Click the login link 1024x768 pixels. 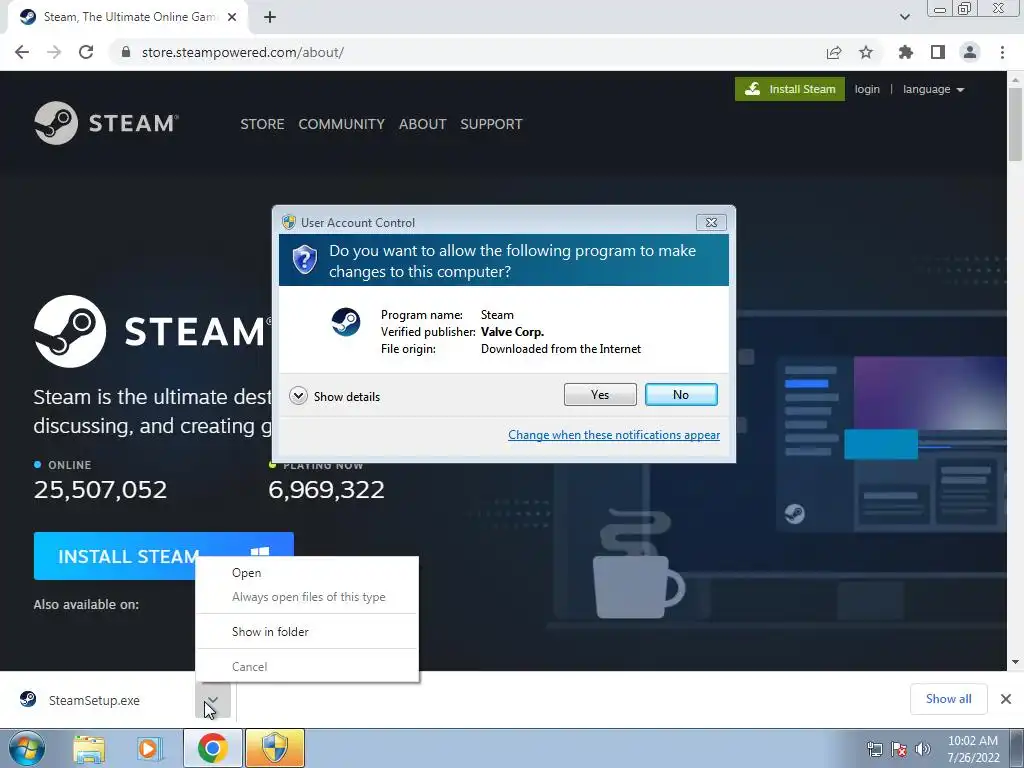pos(867,89)
